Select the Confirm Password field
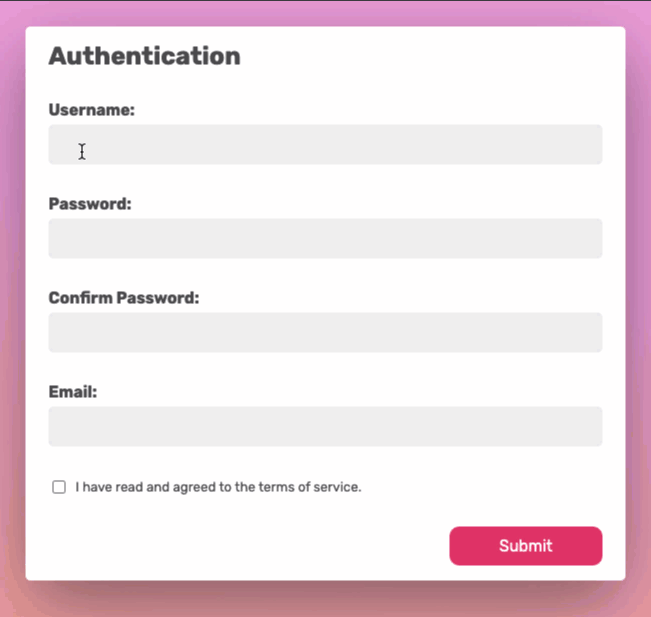 325,333
